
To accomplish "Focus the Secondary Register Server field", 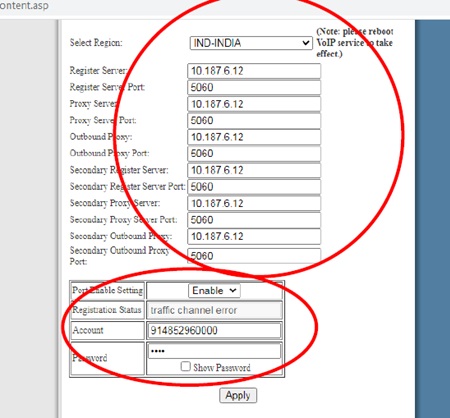I will [x=254, y=170].
